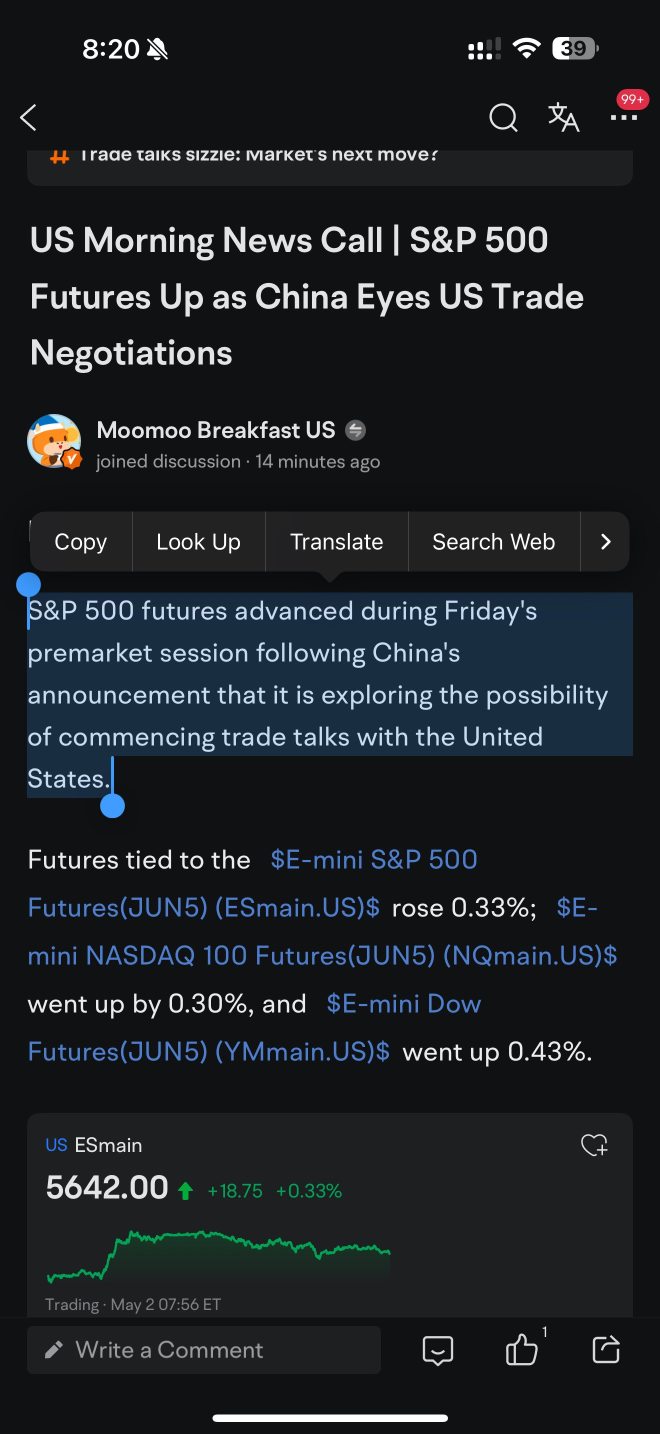Open search via magnifier icon

pyautogui.click(x=503, y=118)
